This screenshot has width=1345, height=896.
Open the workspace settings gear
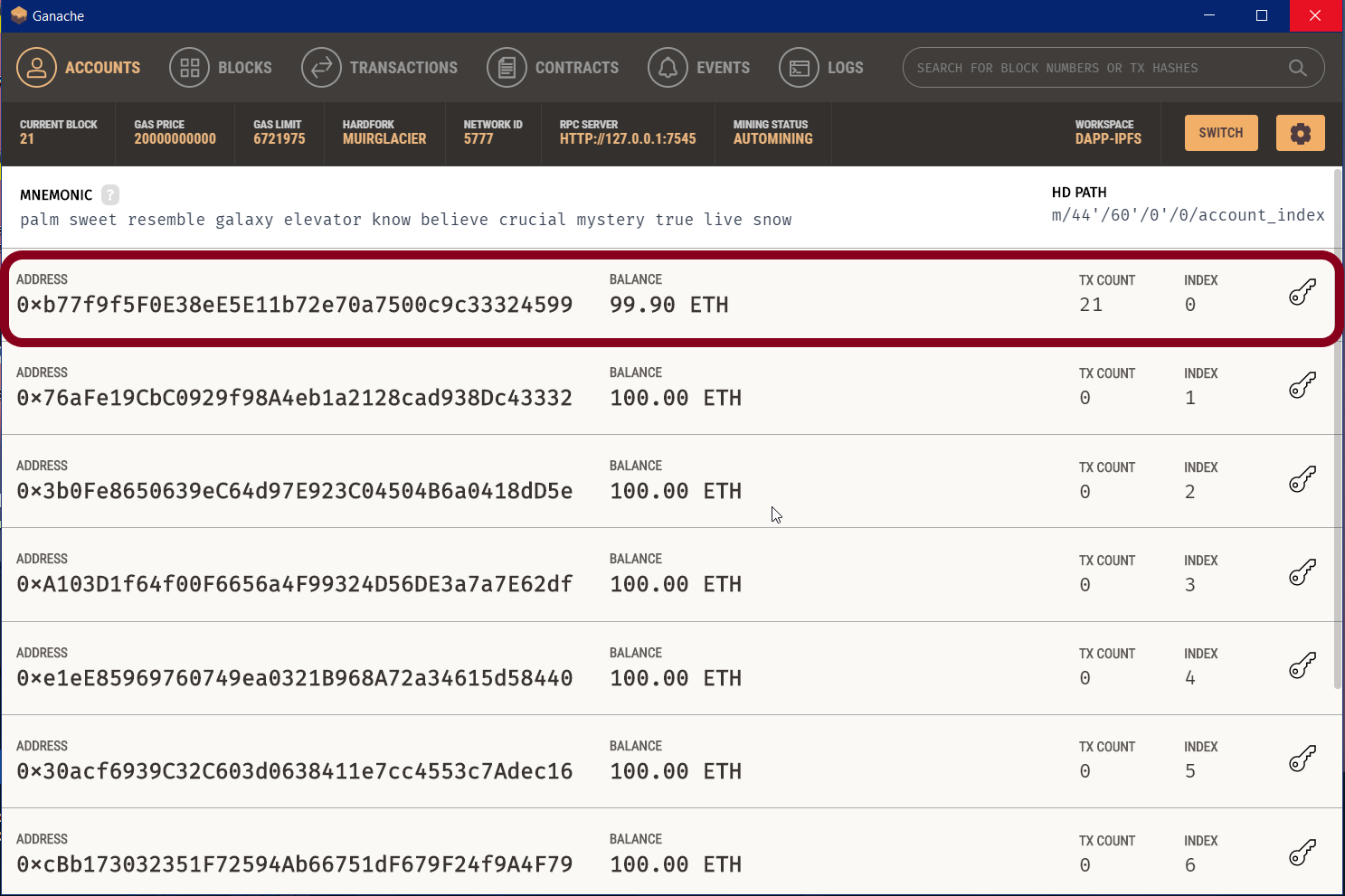pos(1301,133)
